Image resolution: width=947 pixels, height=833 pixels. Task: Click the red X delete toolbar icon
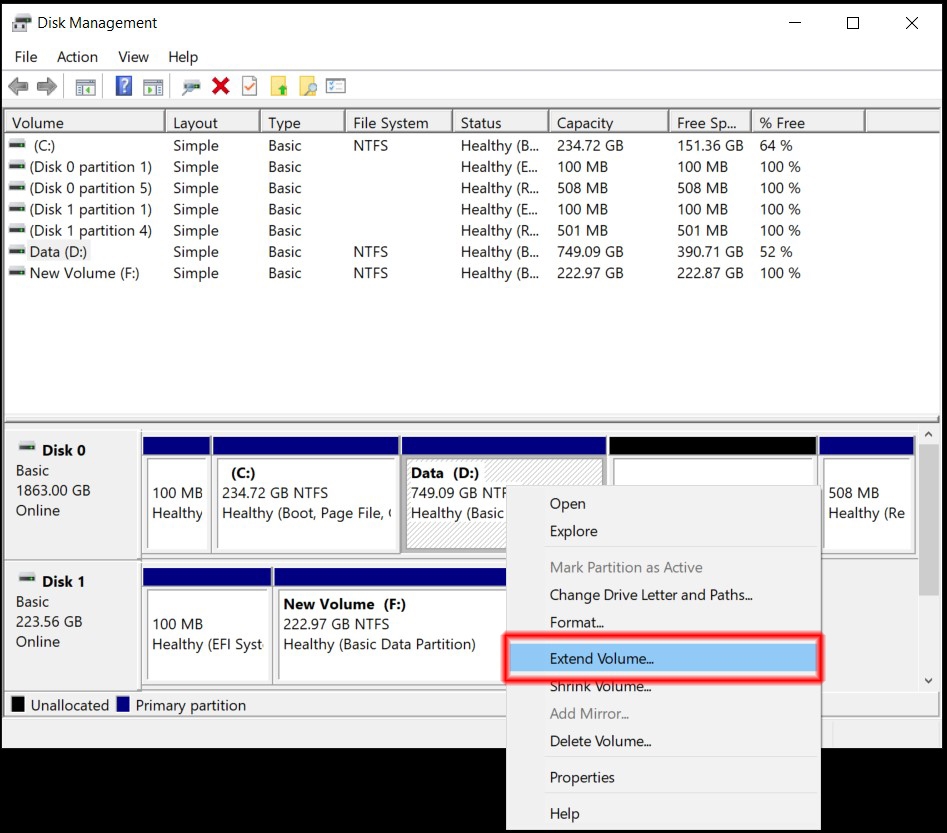click(x=220, y=86)
